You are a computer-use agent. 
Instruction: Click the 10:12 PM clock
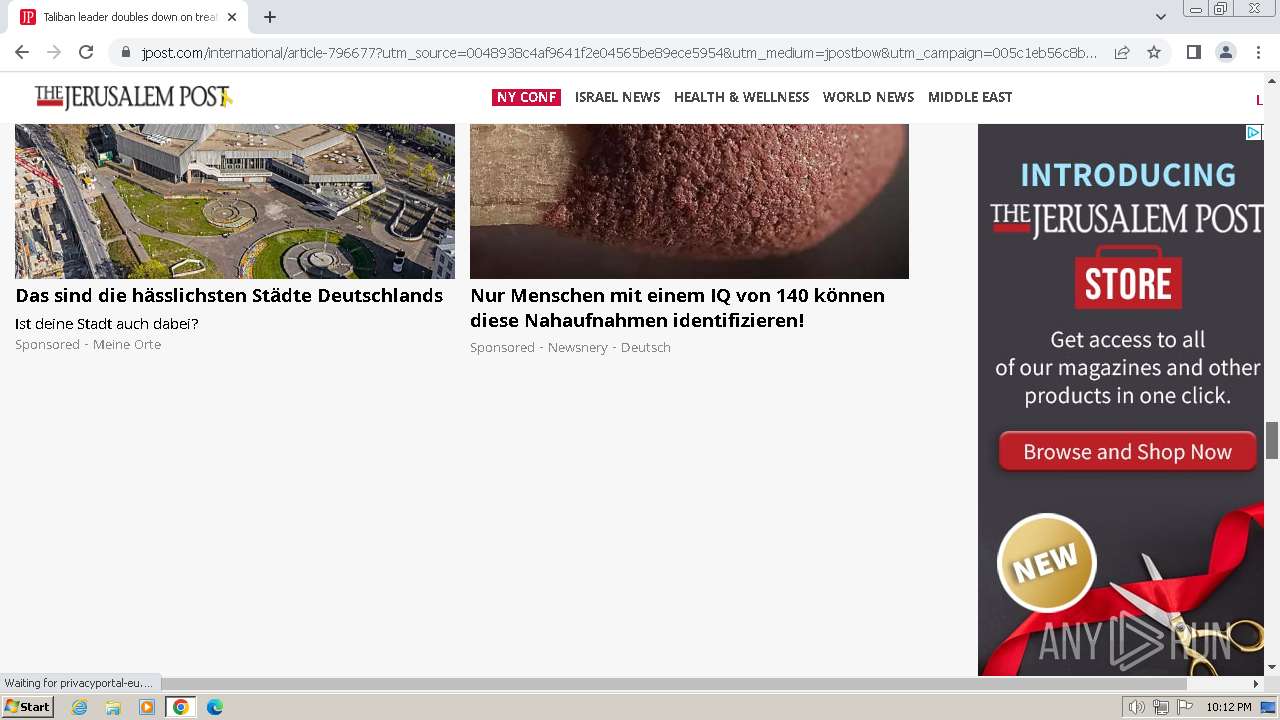(x=1228, y=707)
